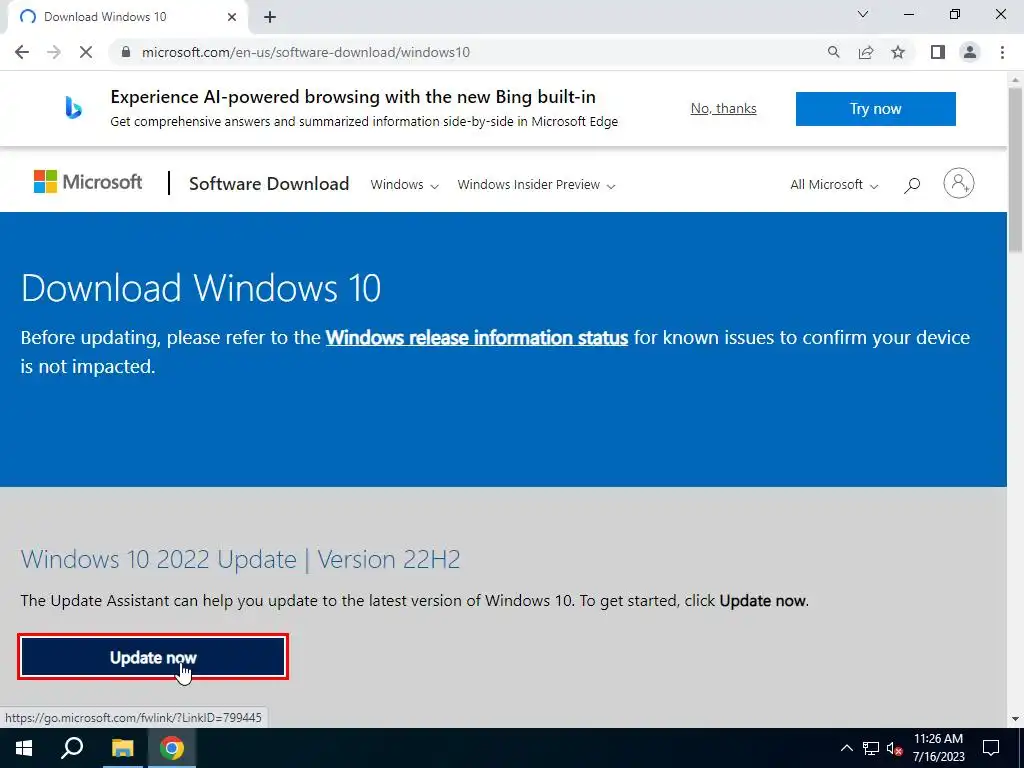
Task: Expand the All Microsoft menu
Action: 834,185
